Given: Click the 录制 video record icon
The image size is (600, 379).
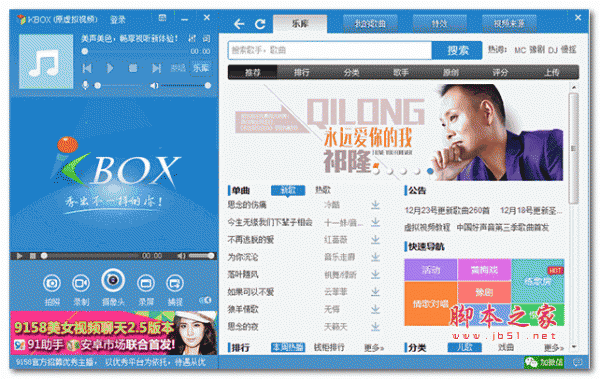Looking at the screenshot, I should pyautogui.click(x=81, y=283).
